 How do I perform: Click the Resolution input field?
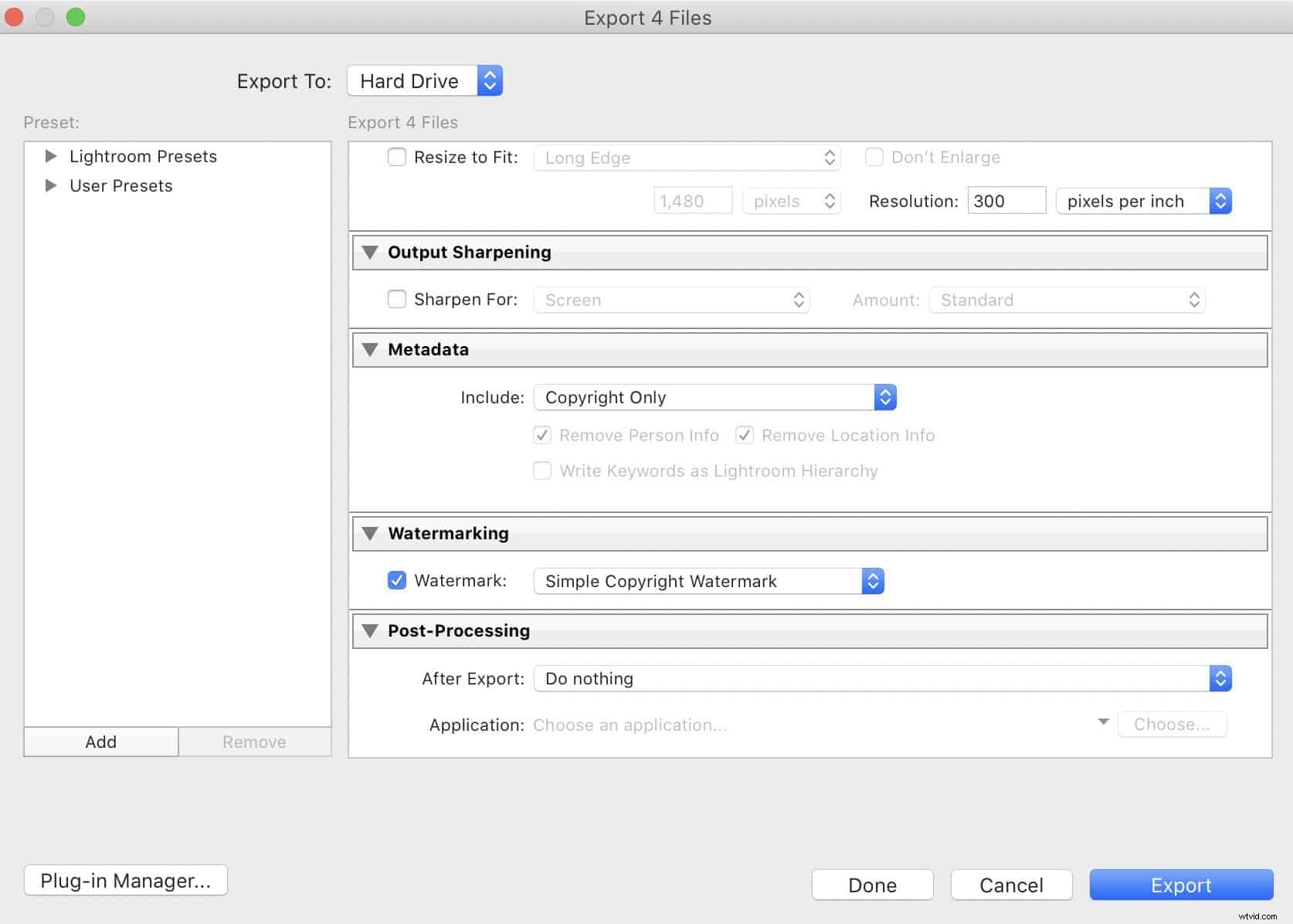coord(1006,202)
